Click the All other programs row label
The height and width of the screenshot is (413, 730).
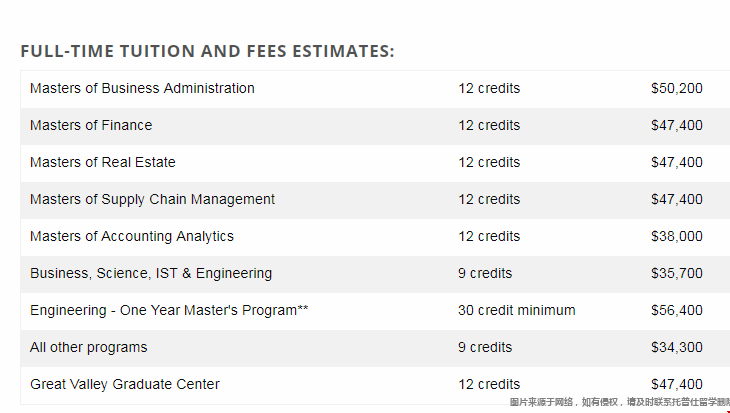click(x=88, y=347)
